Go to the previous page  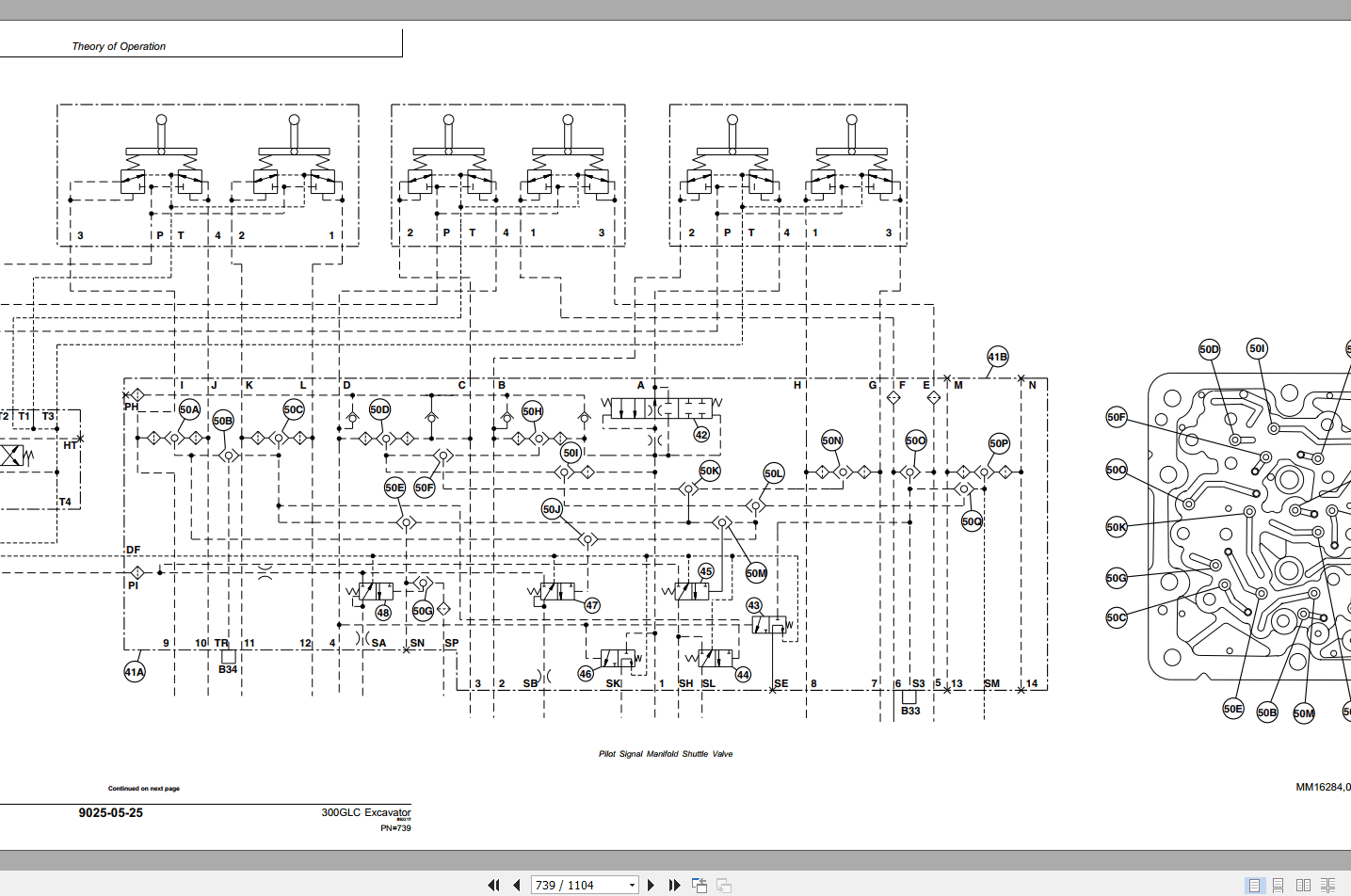[517, 885]
